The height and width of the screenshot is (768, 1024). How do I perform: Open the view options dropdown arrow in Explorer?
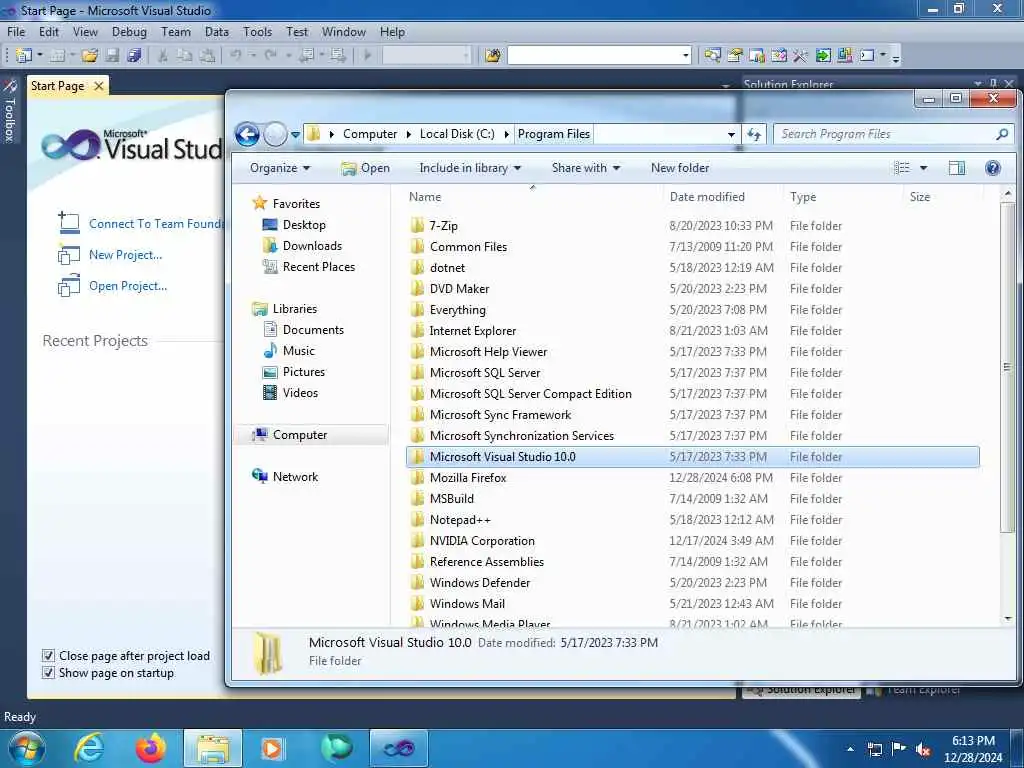[923, 168]
